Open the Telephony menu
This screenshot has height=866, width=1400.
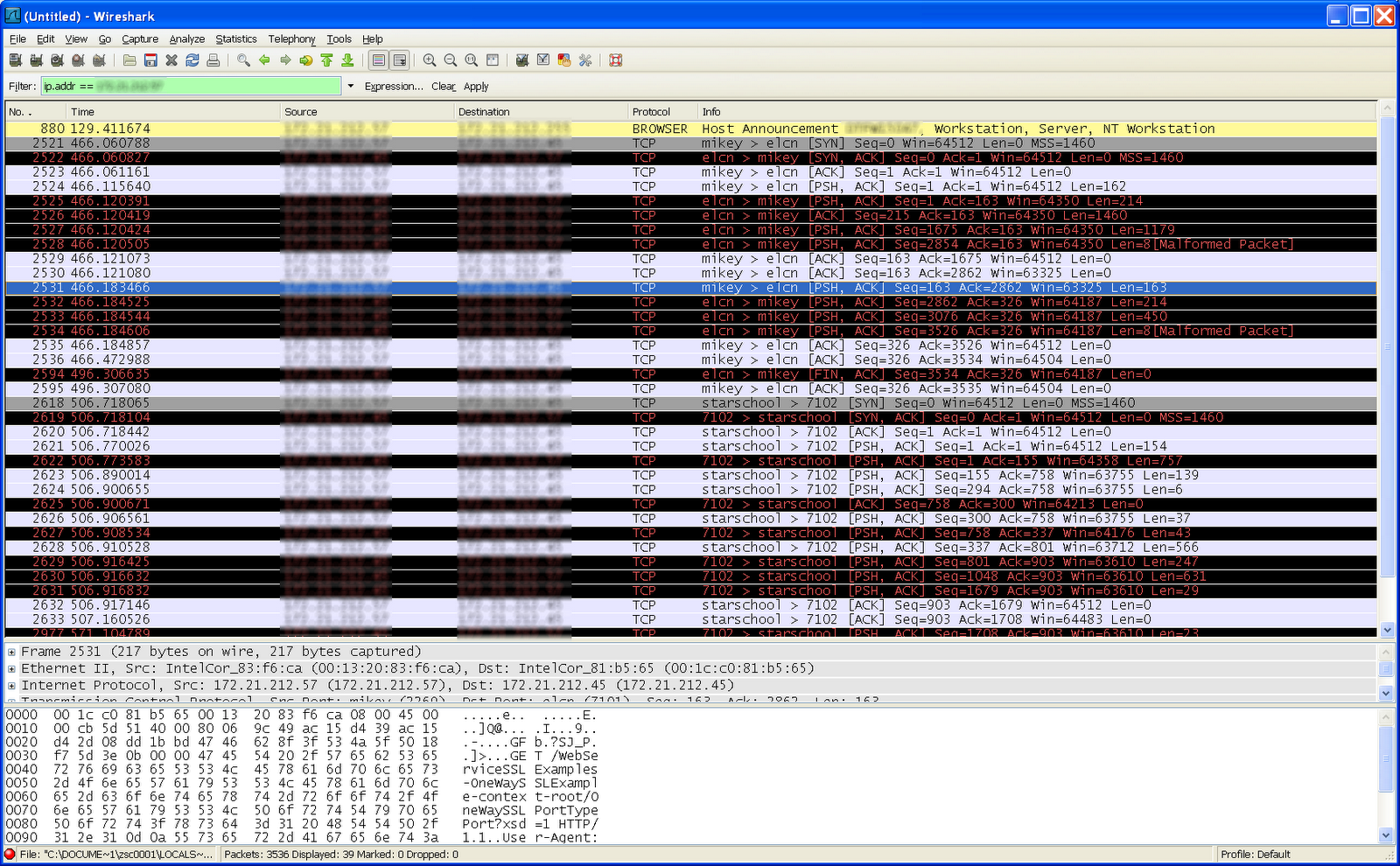tap(291, 39)
